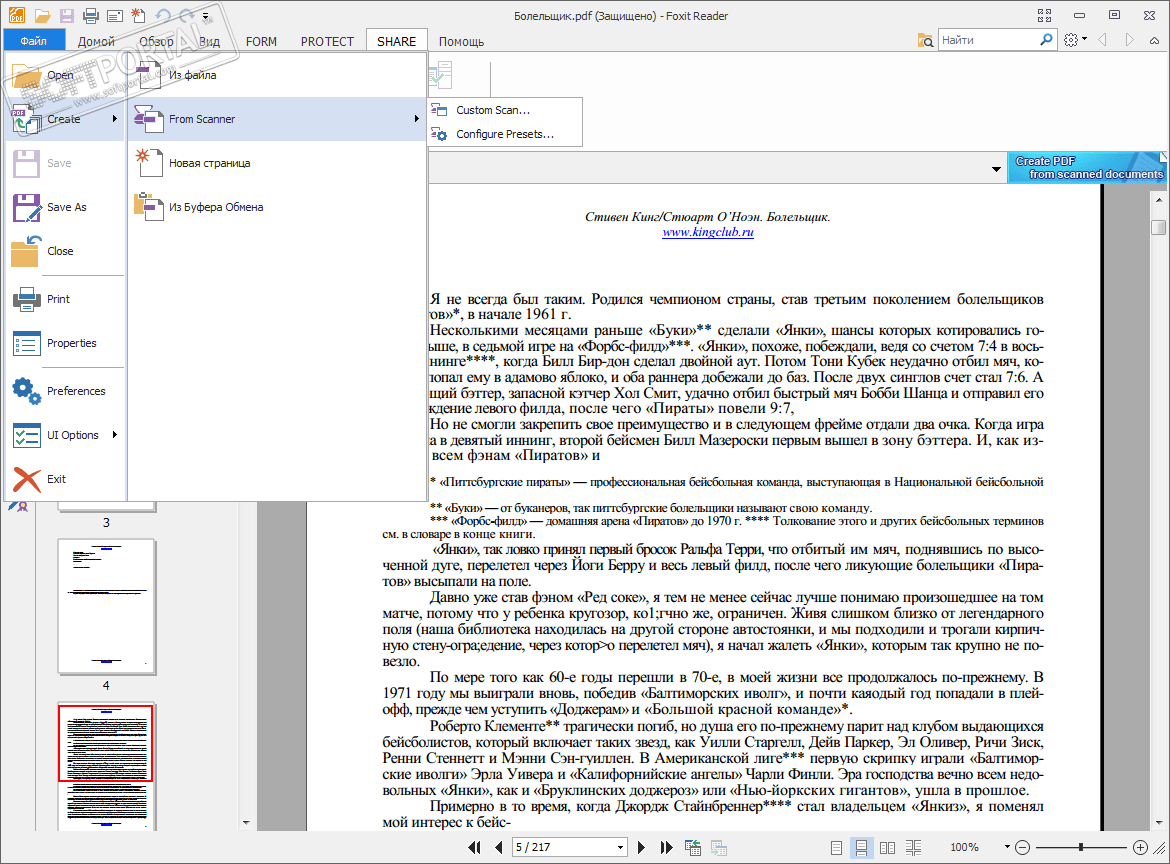Image resolution: width=1170 pixels, height=864 pixels.
Task: Select Новая страница create option
Action: tap(277, 163)
